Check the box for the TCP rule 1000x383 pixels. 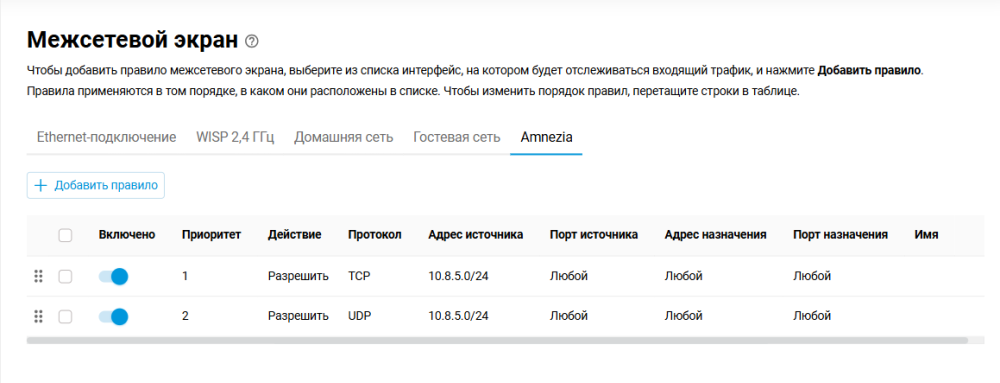(x=65, y=276)
